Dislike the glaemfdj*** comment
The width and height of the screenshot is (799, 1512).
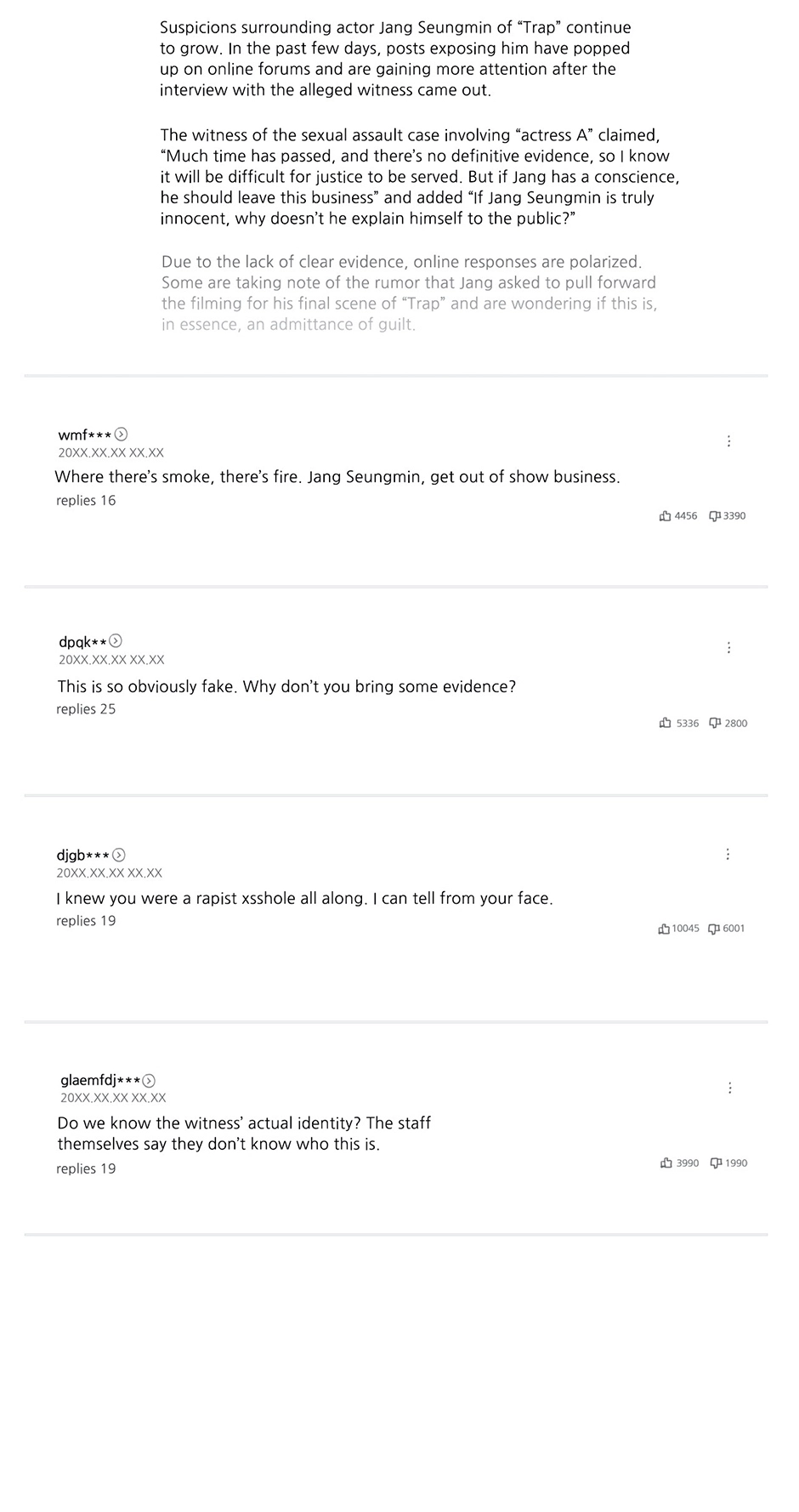[x=716, y=1162]
